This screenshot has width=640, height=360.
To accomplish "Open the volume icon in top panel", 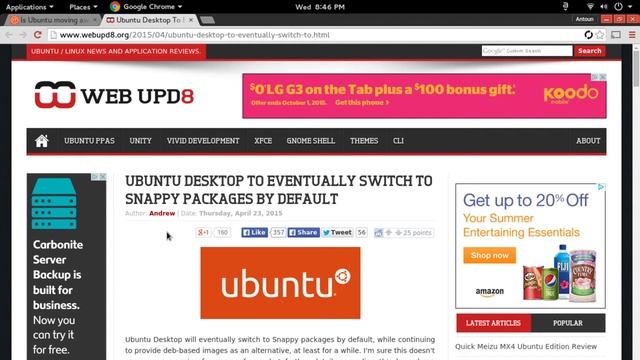I will coord(604,7).
